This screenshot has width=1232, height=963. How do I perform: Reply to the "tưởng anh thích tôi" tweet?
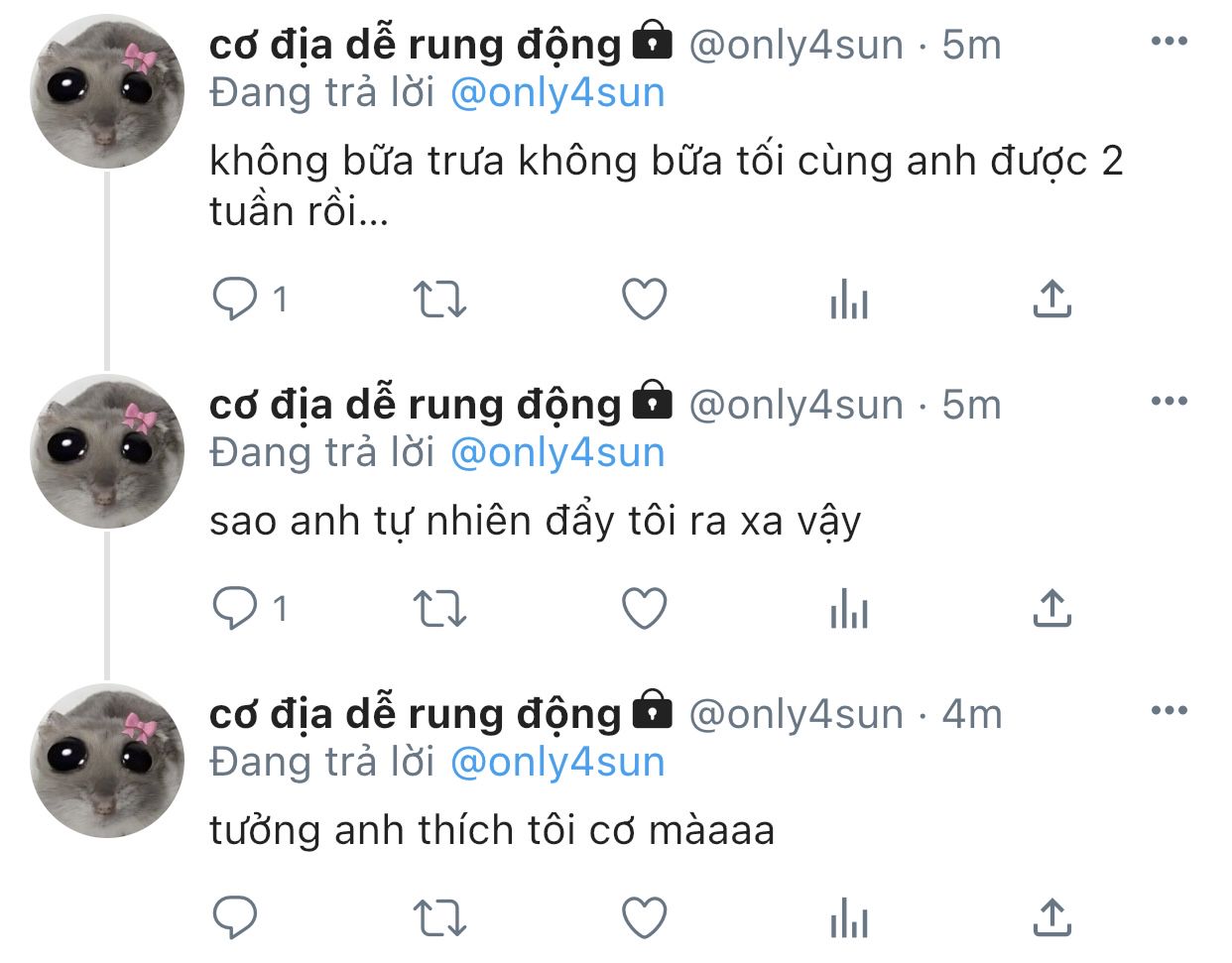point(235,917)
